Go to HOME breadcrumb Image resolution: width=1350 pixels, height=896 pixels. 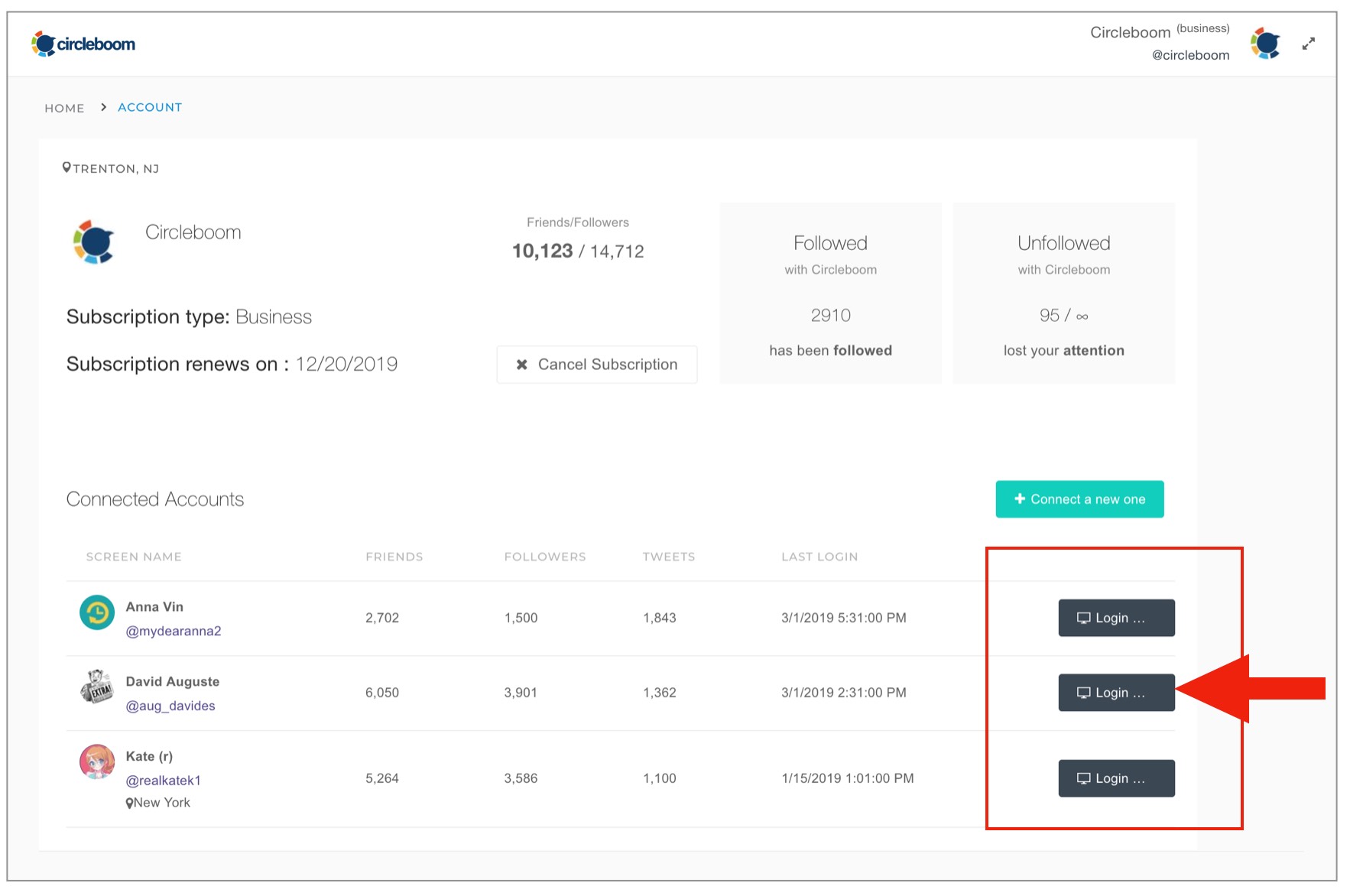64,108
